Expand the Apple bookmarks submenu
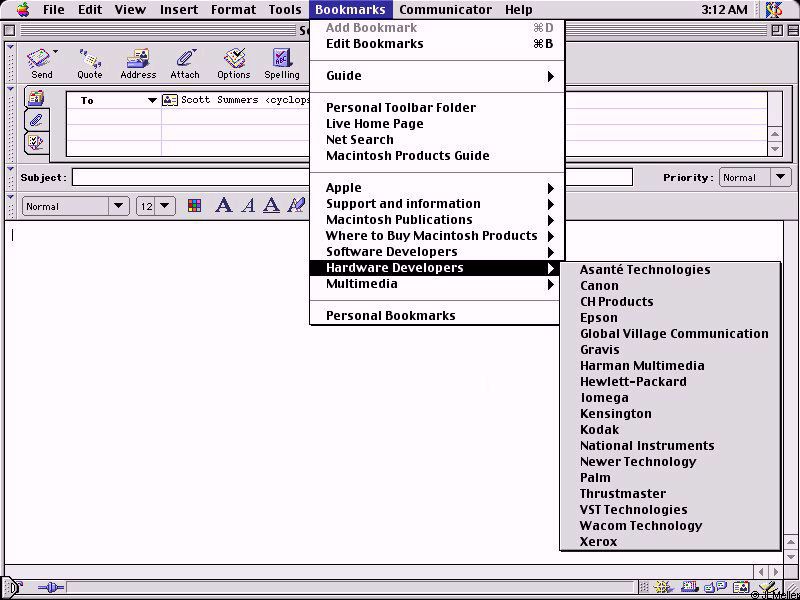 437,188
